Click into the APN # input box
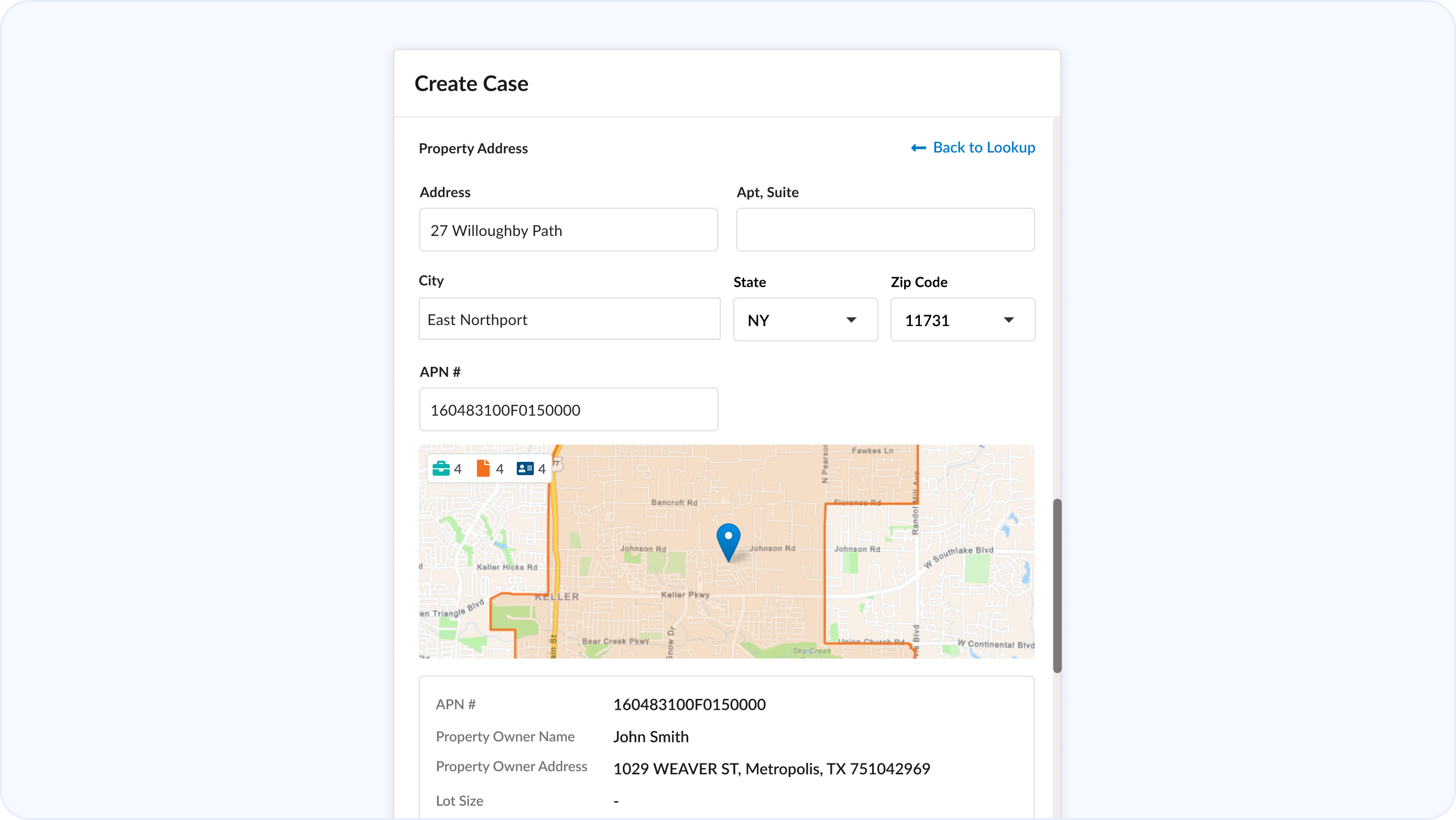Screen dimensions: 1456x820 coord(568,410)
